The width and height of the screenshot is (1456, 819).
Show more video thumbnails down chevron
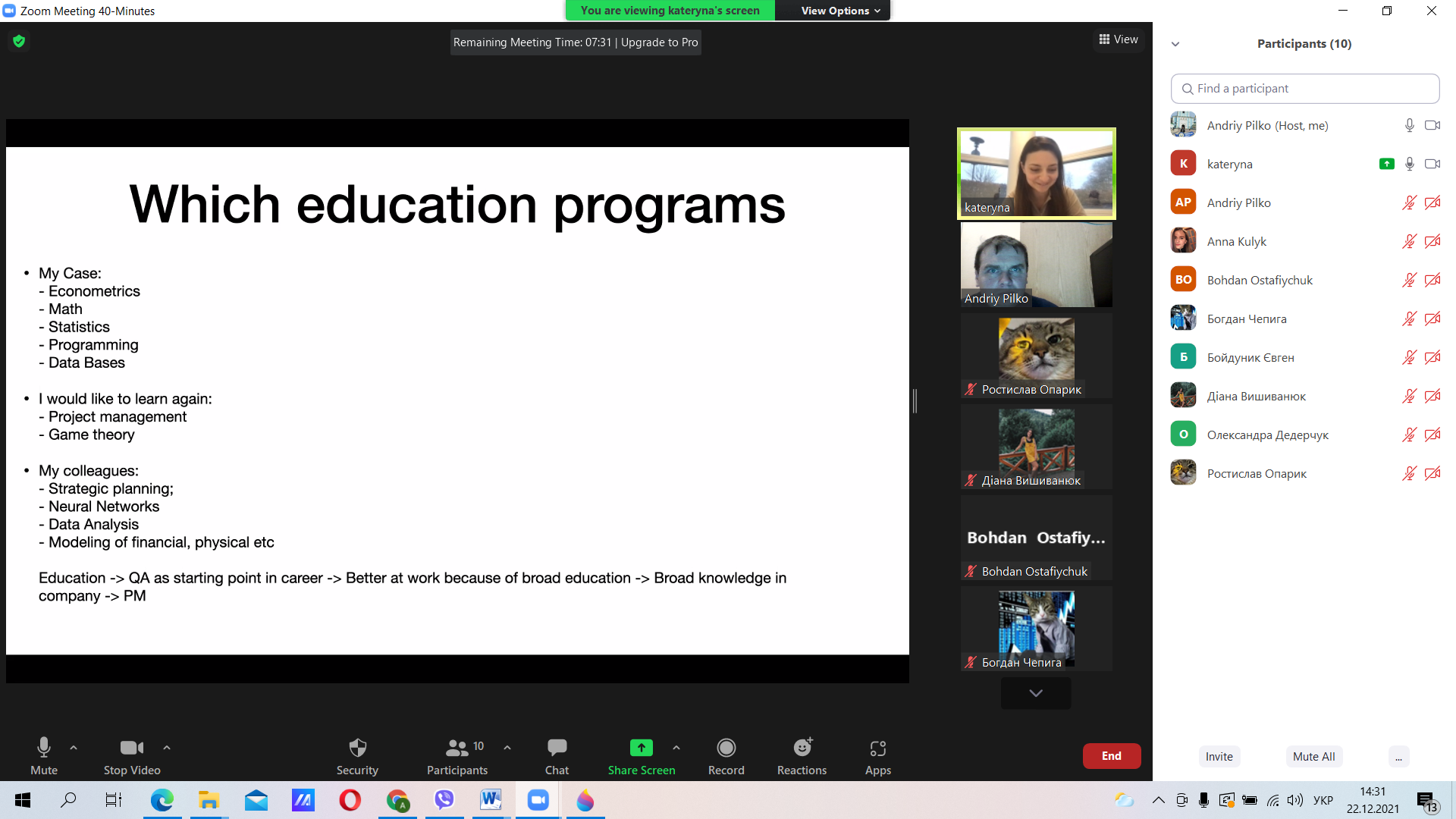tap(1035, 693)
